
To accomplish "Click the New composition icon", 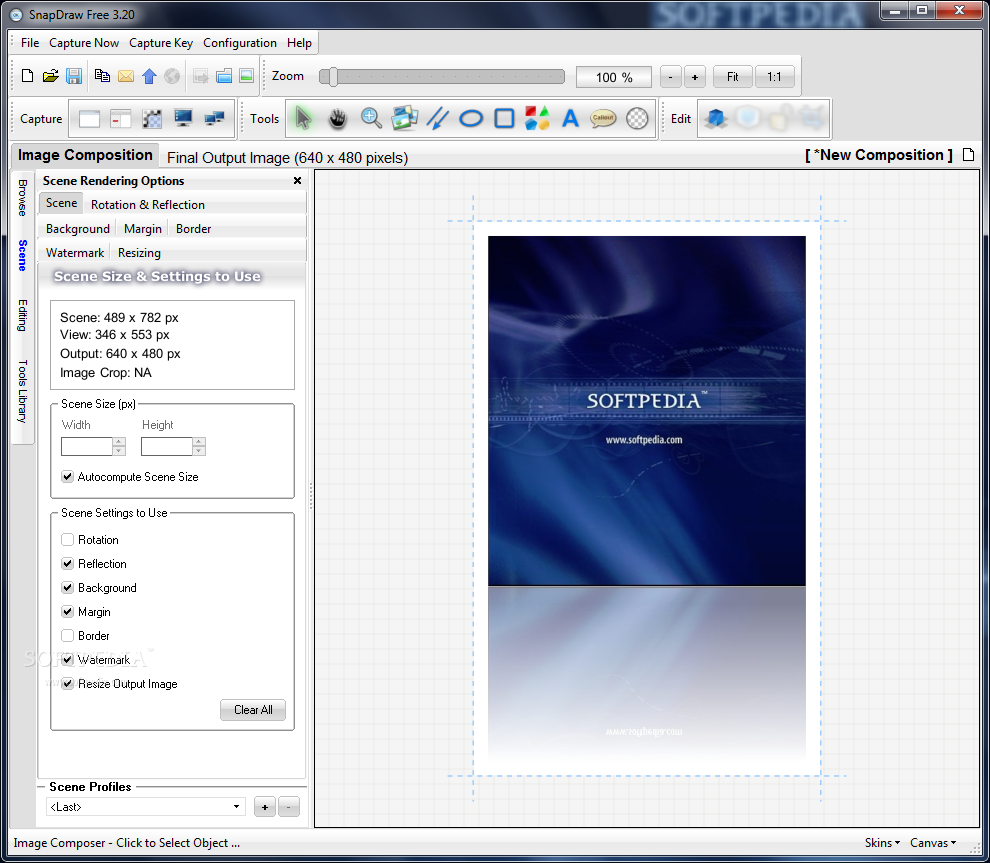I will tap(27, 76).
